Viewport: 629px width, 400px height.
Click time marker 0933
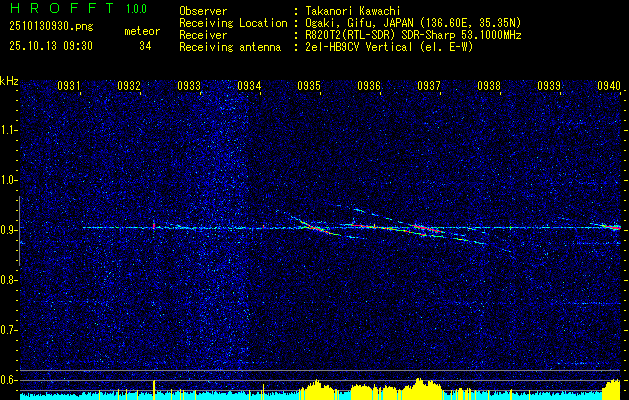coord(189,86)
